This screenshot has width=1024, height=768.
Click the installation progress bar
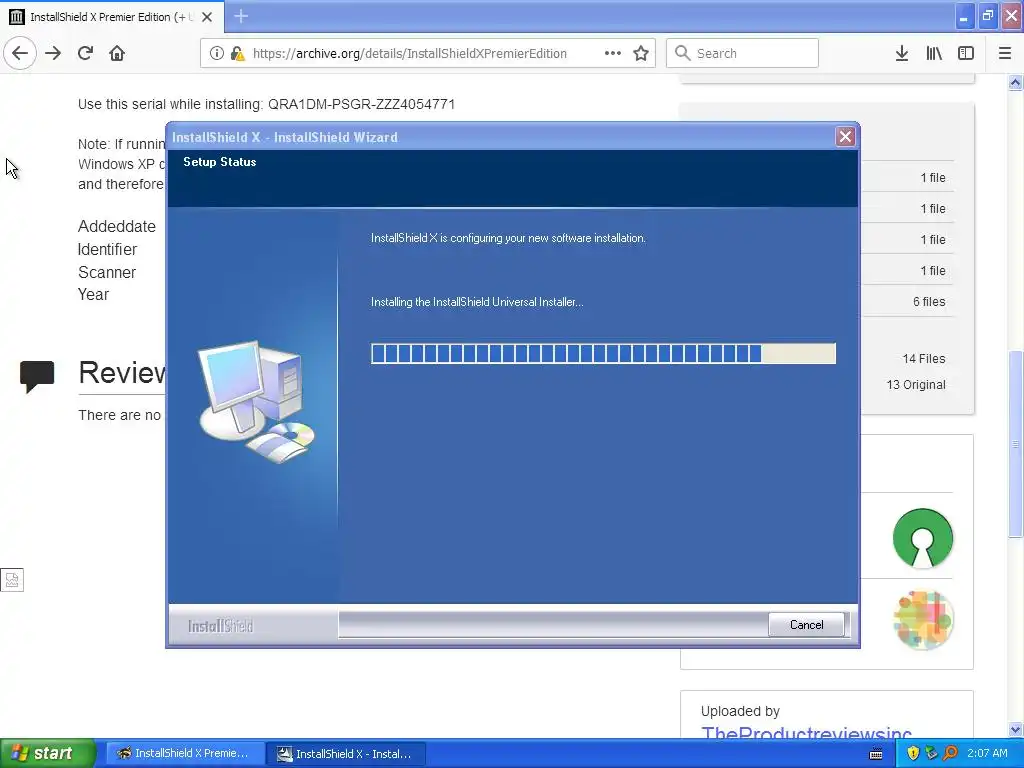tap(603, 353)
